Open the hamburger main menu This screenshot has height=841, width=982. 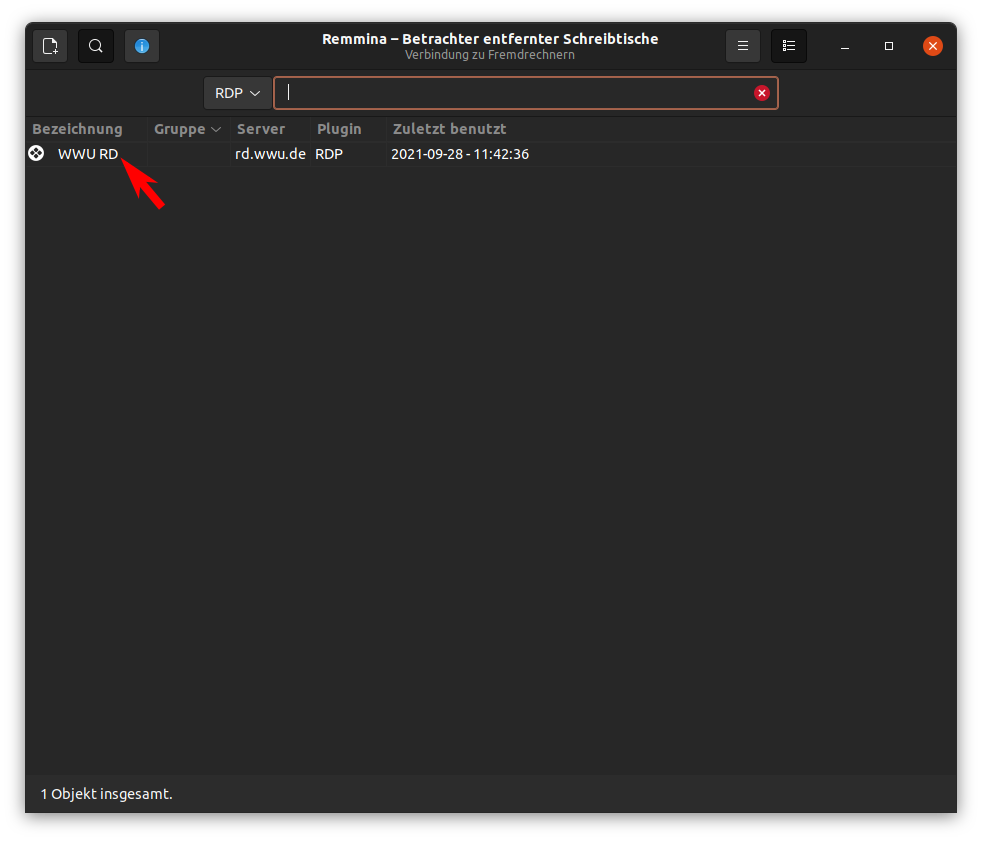coord(743,46)
